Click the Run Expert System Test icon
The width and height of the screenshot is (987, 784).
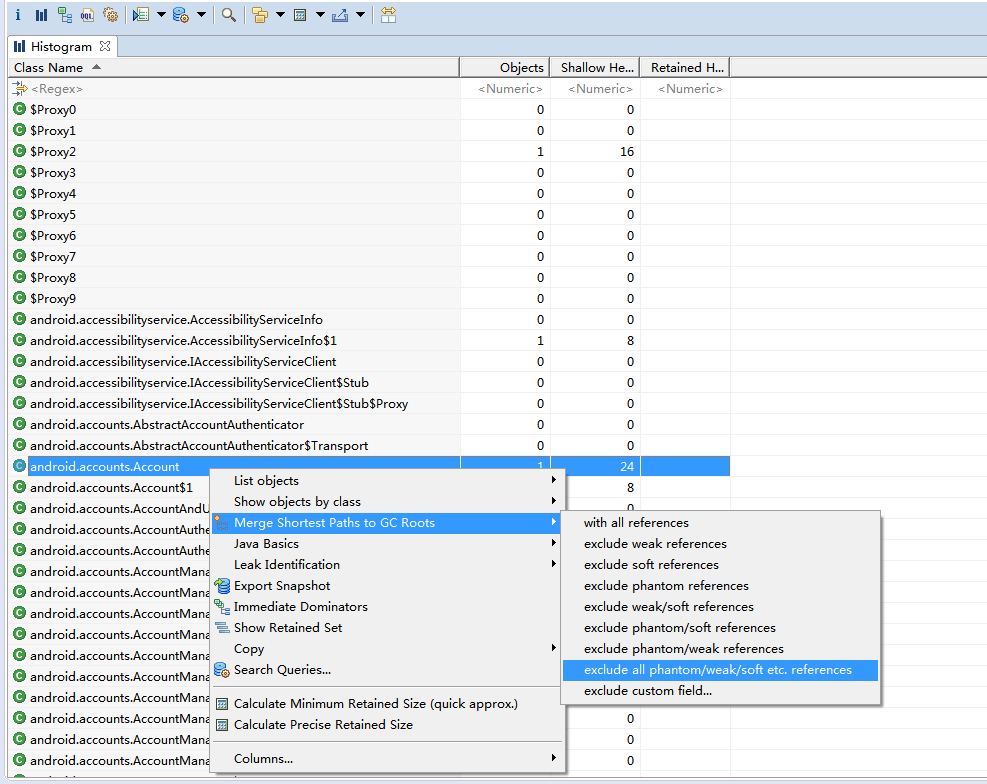pyautogui.click(x=140, y=15)
